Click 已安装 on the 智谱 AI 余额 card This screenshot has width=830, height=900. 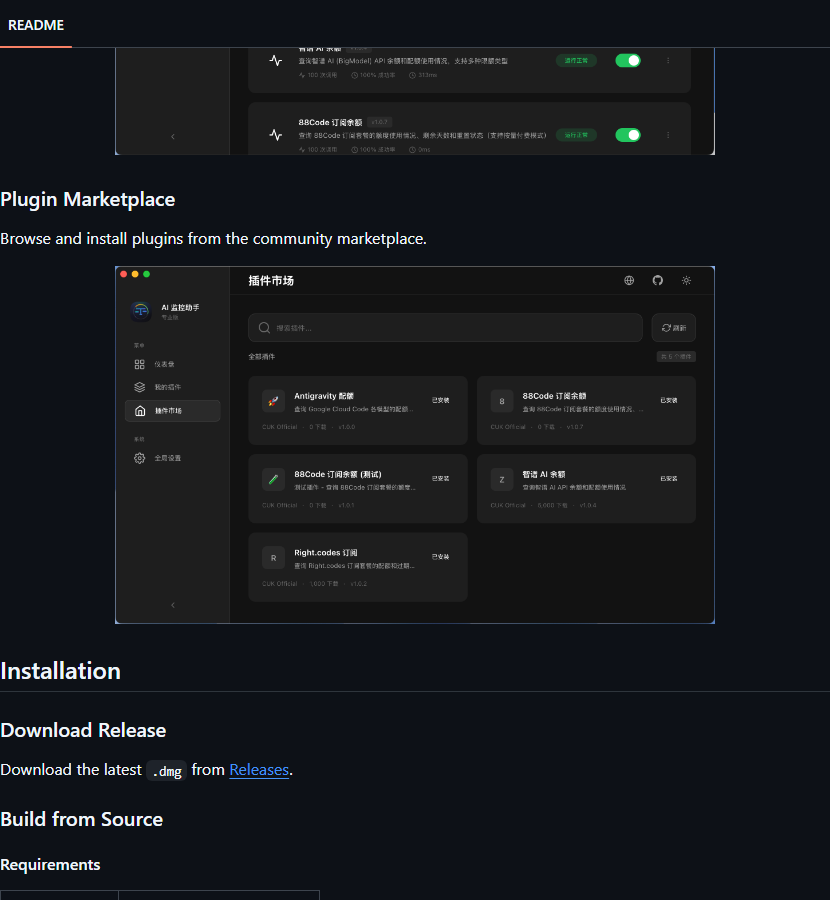tap(669, 479)
